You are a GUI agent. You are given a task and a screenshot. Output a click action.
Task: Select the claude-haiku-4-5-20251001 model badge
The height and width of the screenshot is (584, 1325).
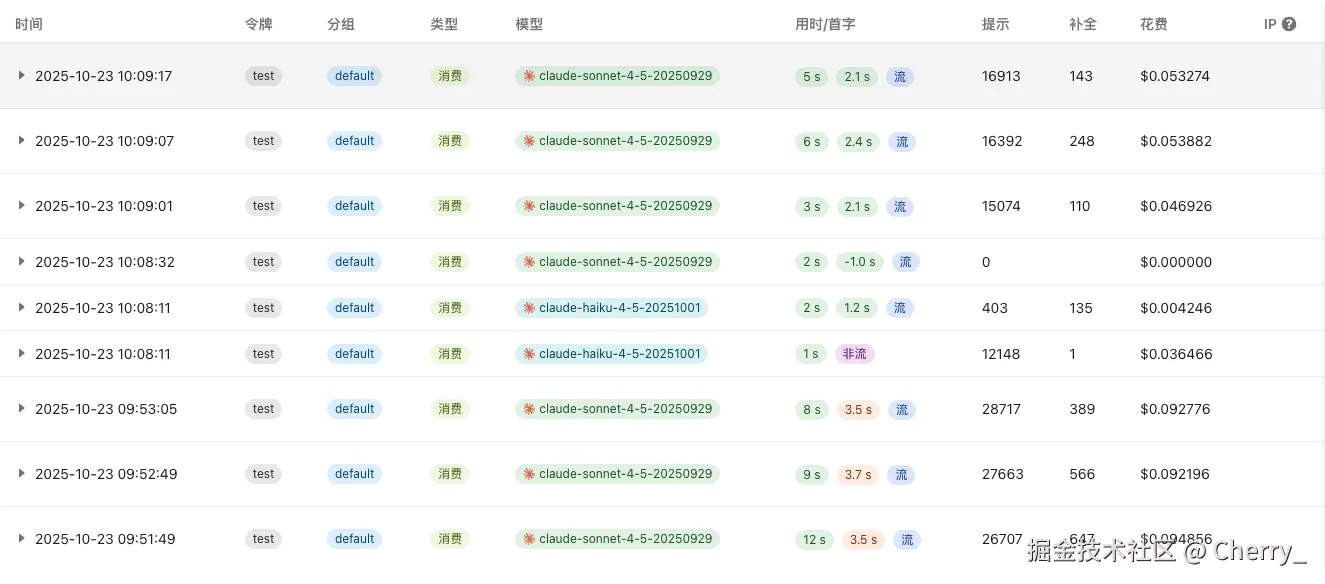pos(612,307)
